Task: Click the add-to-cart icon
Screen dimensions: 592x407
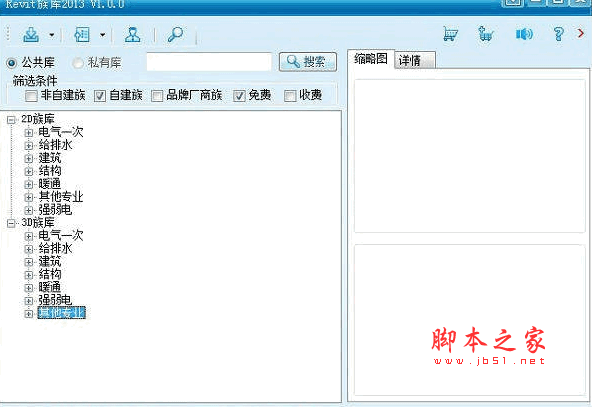Action: [x=485, y=34]
